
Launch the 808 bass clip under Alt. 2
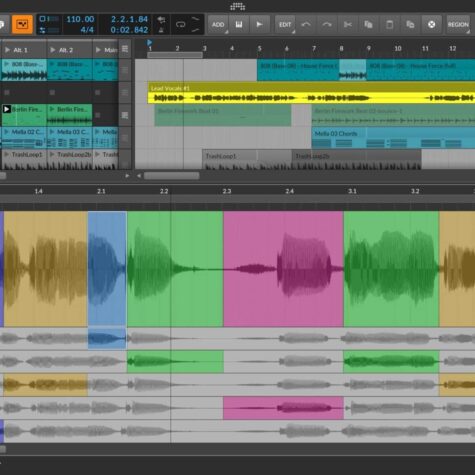click(x=52, y=64)
